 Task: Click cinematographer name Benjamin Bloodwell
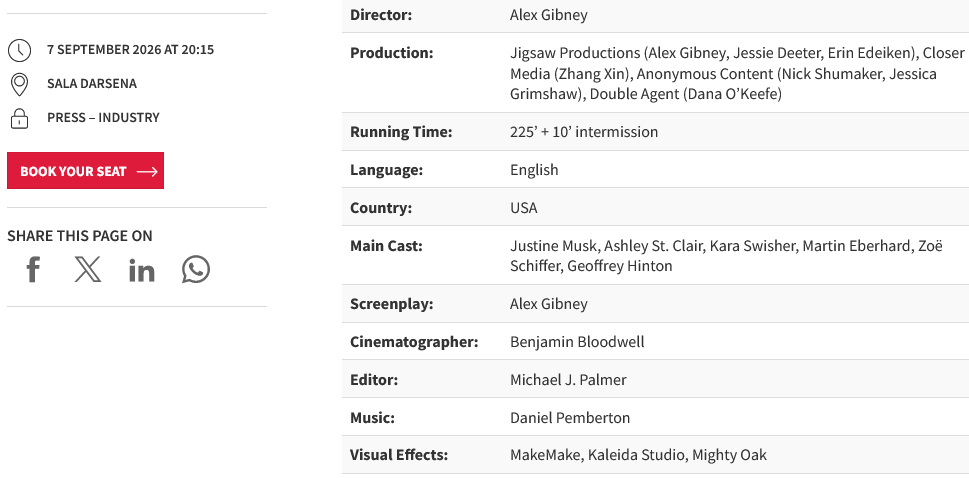coord(577,342)
